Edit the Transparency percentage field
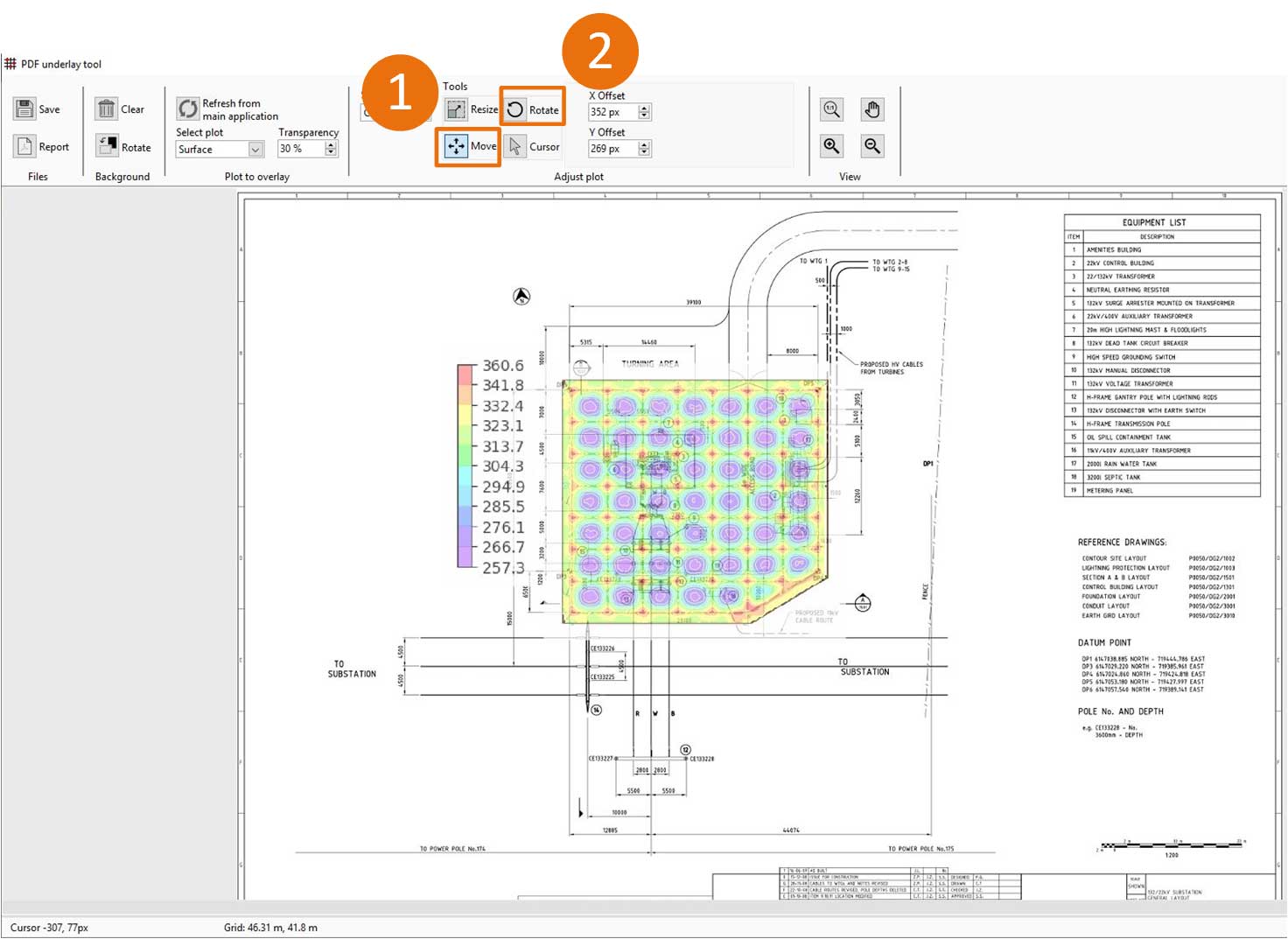 tap(297, 148)
